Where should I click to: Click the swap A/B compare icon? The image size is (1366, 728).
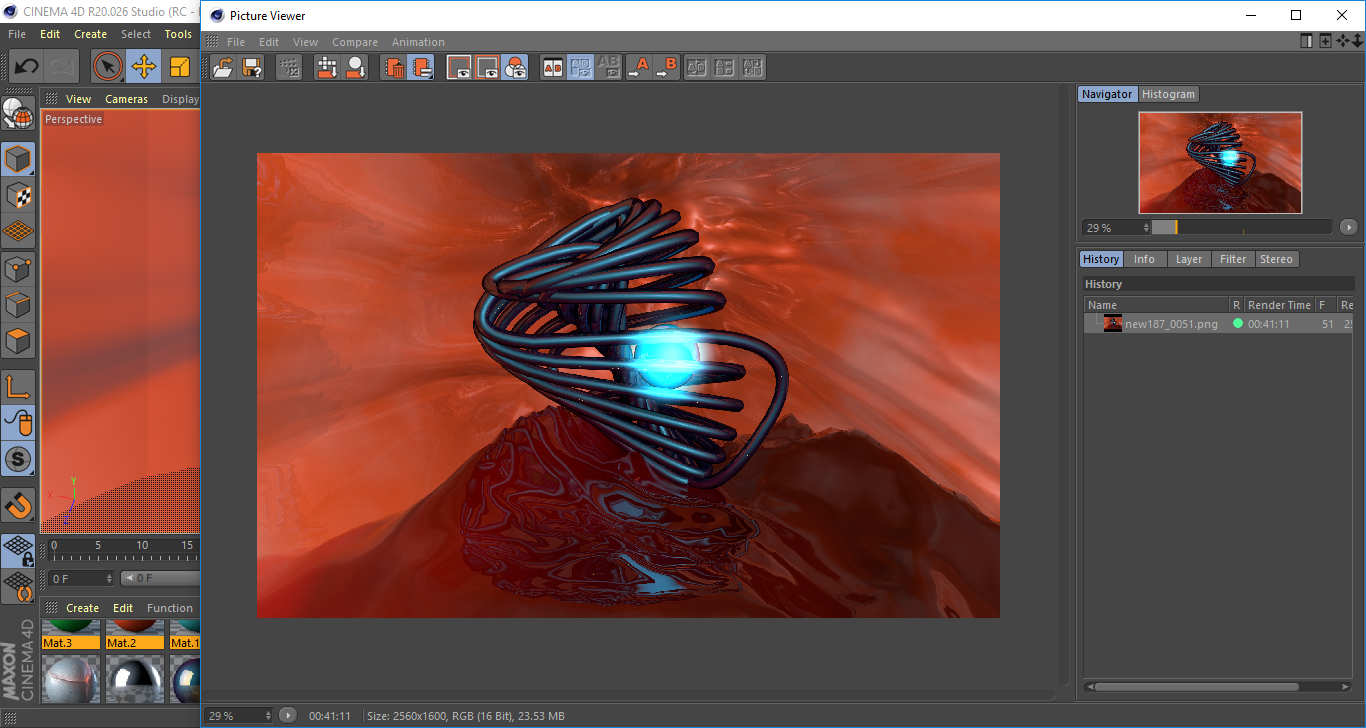pos(697,68)
